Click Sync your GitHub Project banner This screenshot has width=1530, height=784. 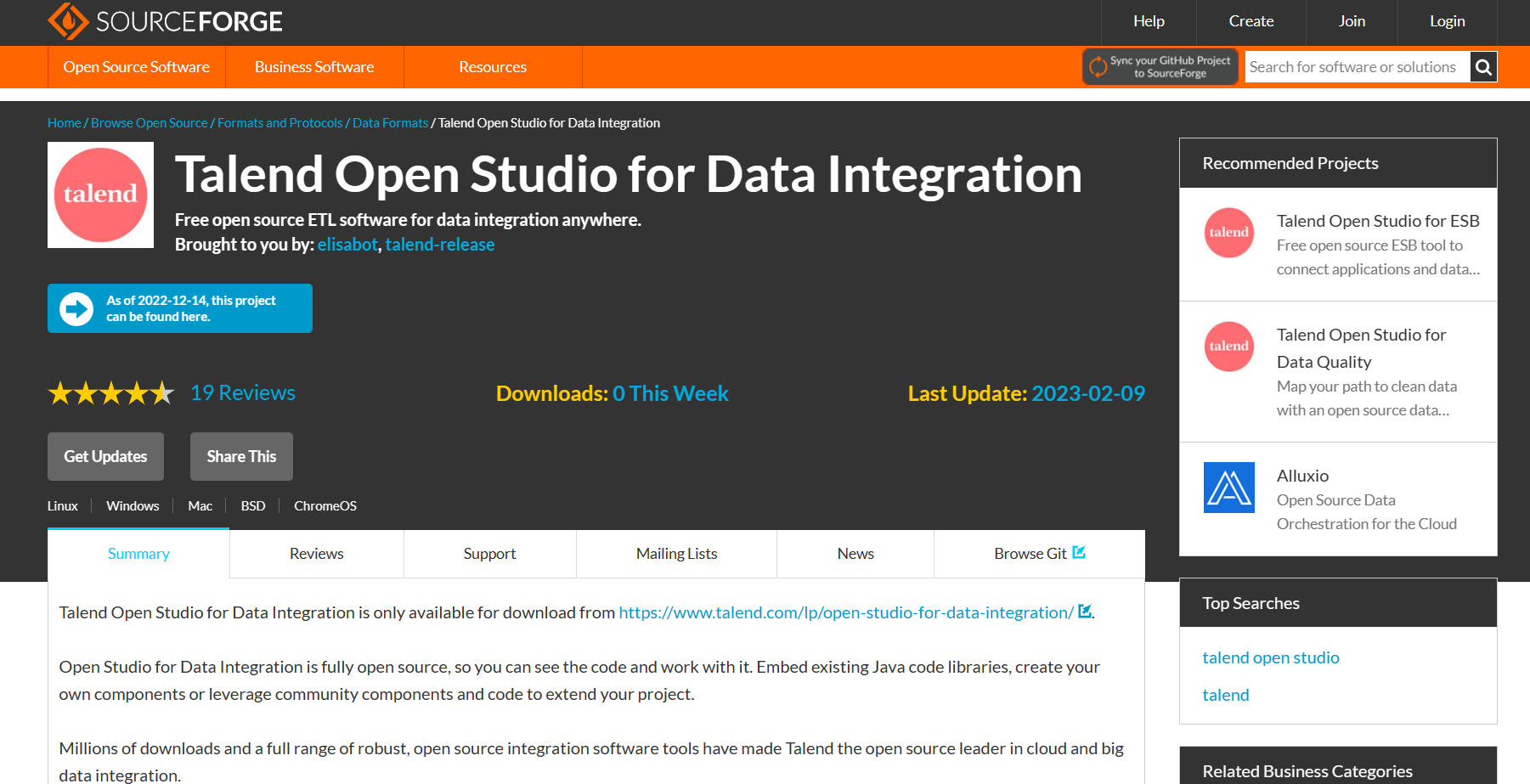coord(1160,67)
